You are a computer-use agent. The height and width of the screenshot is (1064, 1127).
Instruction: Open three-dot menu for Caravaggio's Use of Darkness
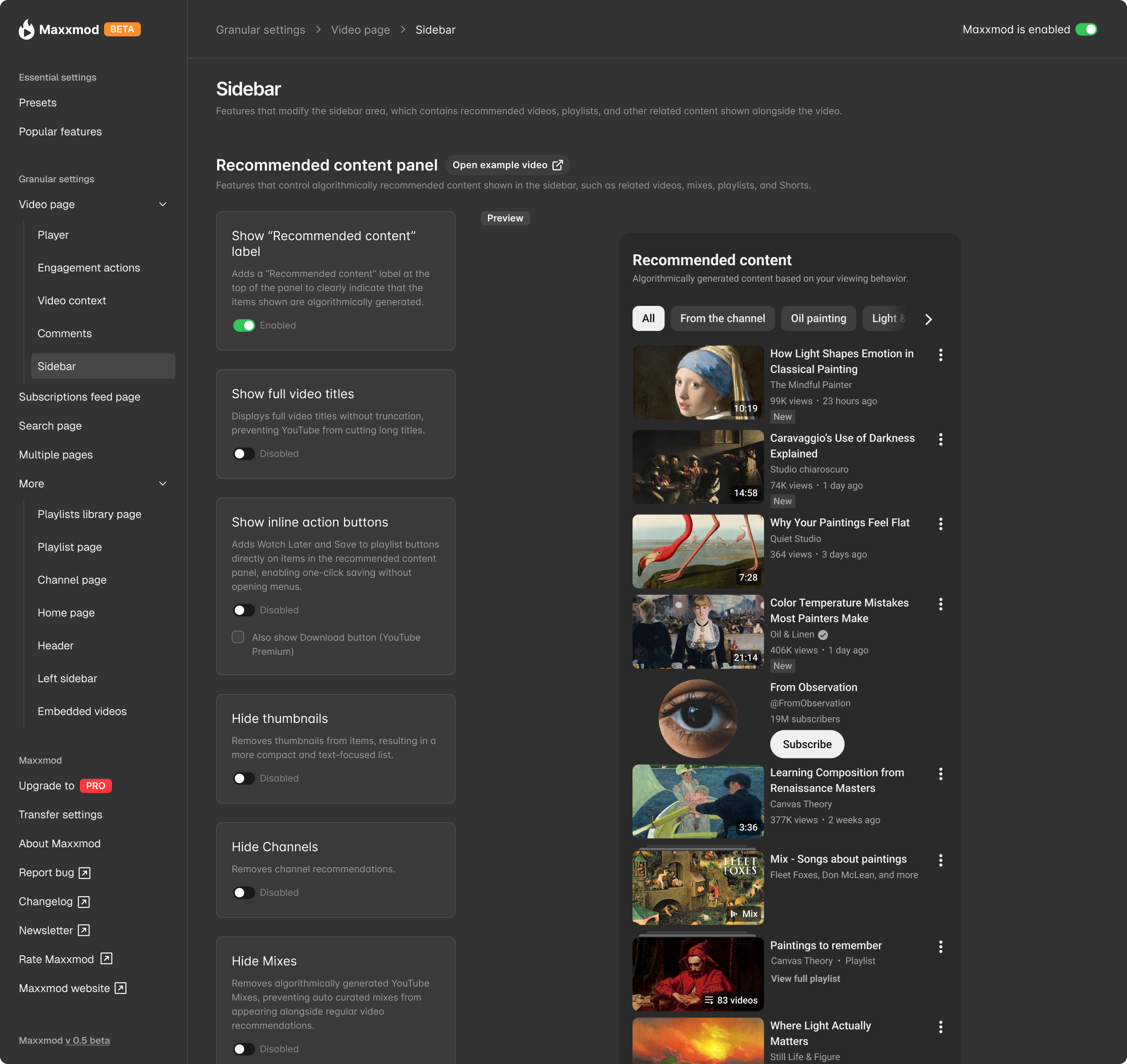[940, 440]
